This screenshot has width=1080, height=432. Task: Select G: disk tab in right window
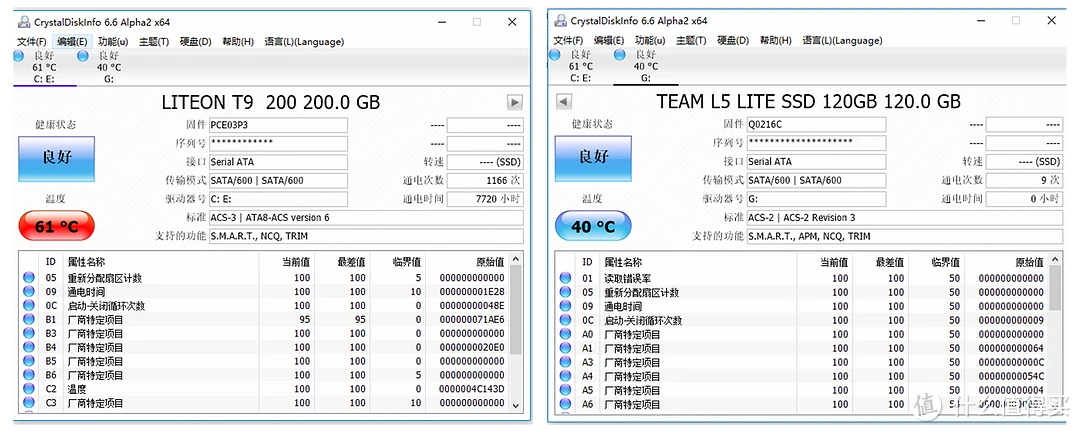645,66
